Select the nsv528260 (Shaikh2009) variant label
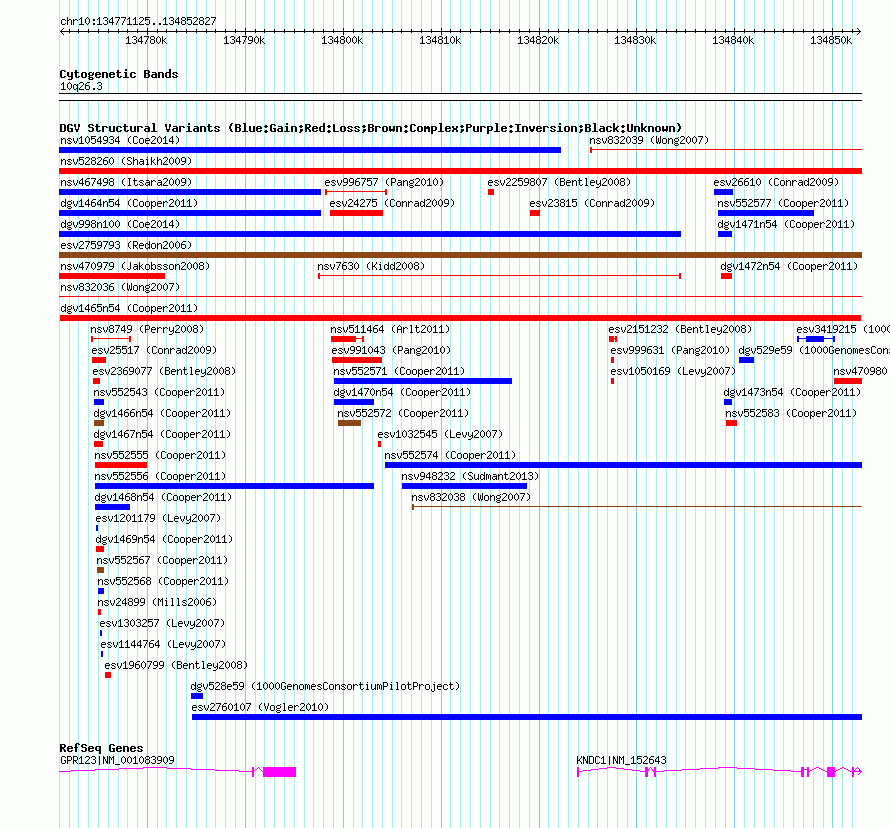 coord(126,161)
